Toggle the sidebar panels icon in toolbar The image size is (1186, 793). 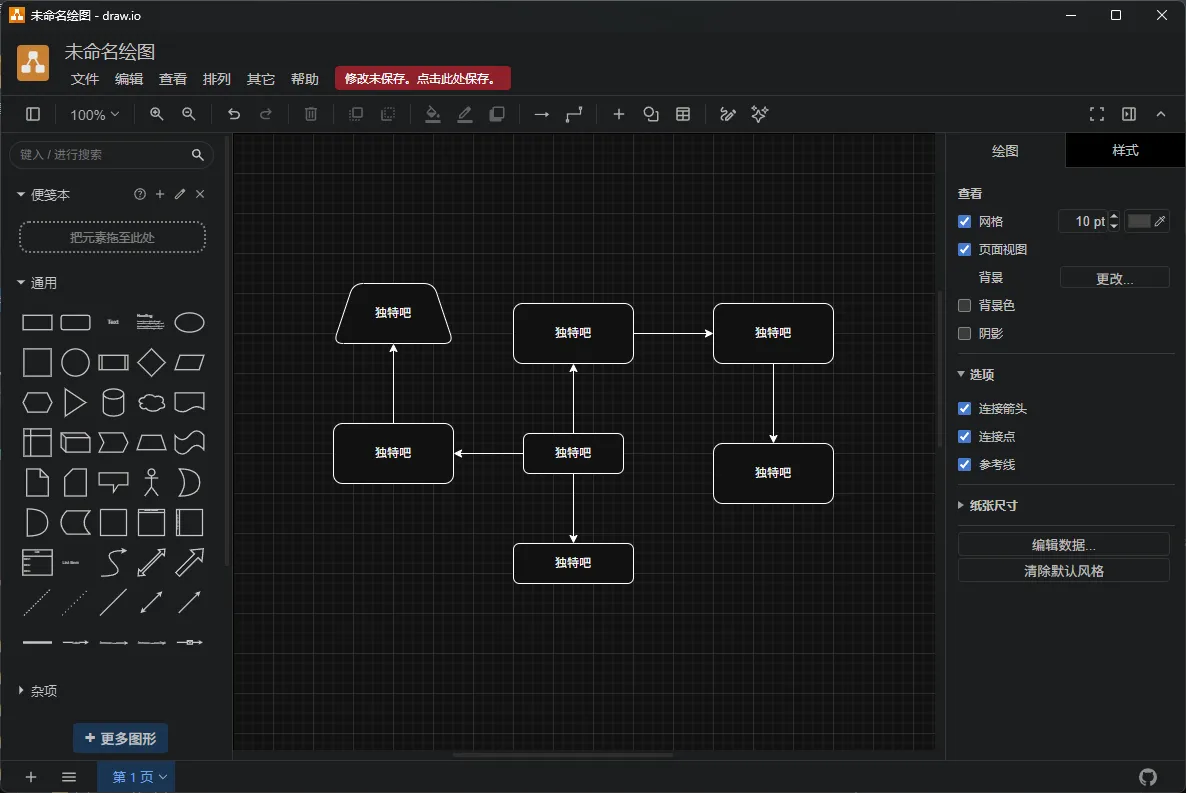click(x=33, y=114)
